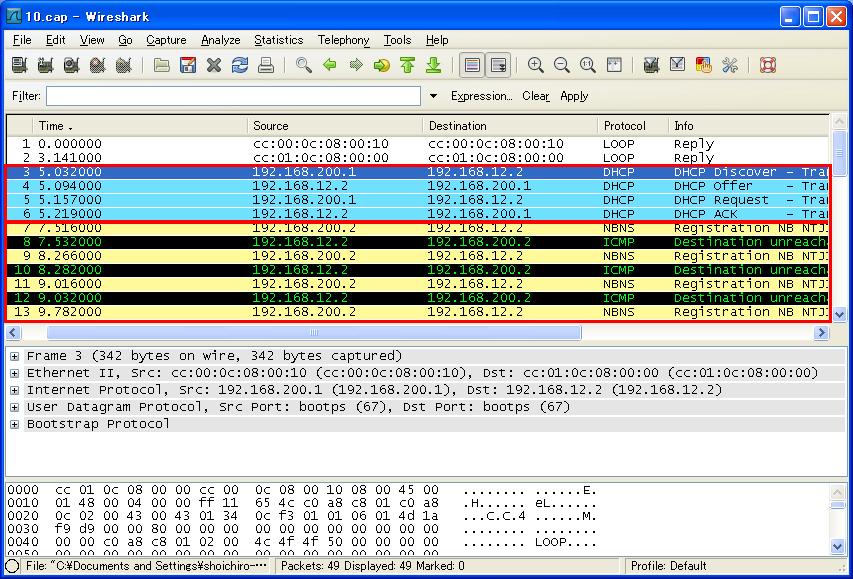
Task: Go to packet number icon
Action: pyautogui.click(x=382, y=65)
